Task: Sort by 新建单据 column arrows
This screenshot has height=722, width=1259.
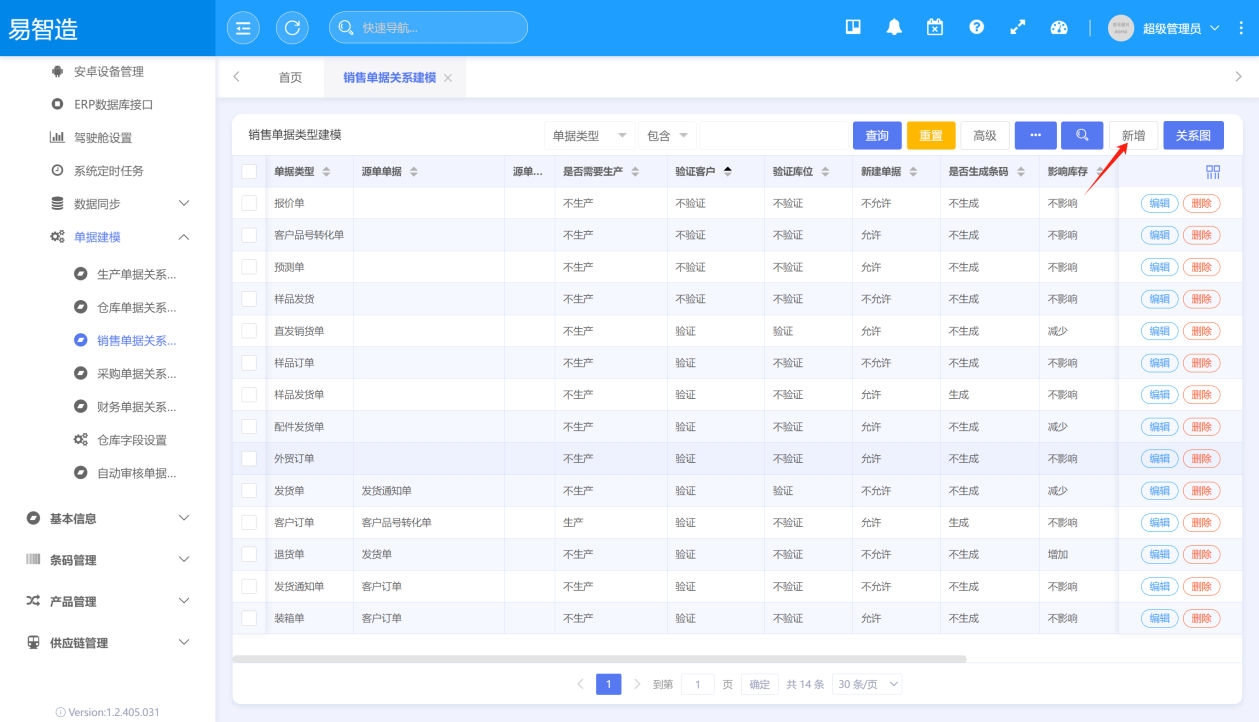Action: 913,172
